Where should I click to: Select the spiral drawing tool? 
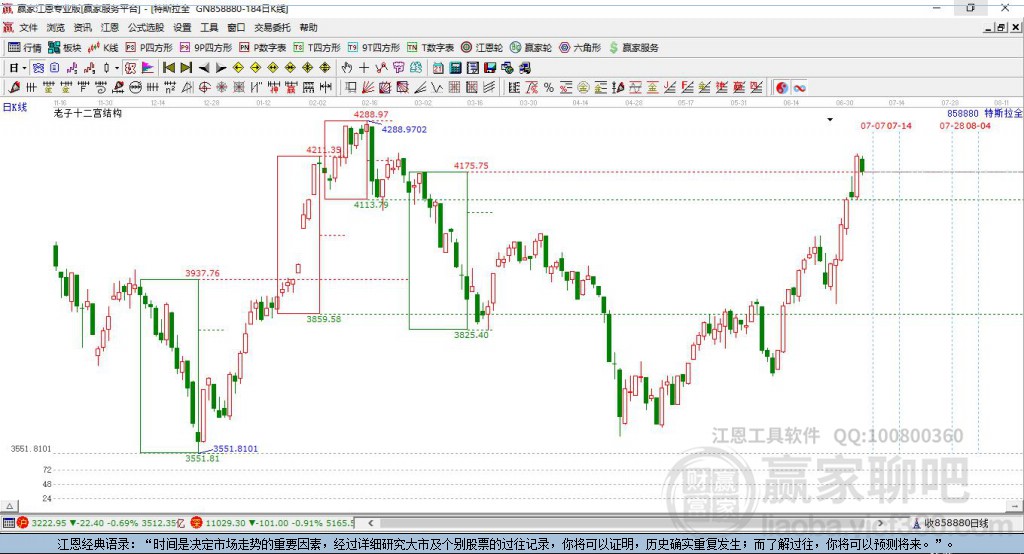pos(101,88)
